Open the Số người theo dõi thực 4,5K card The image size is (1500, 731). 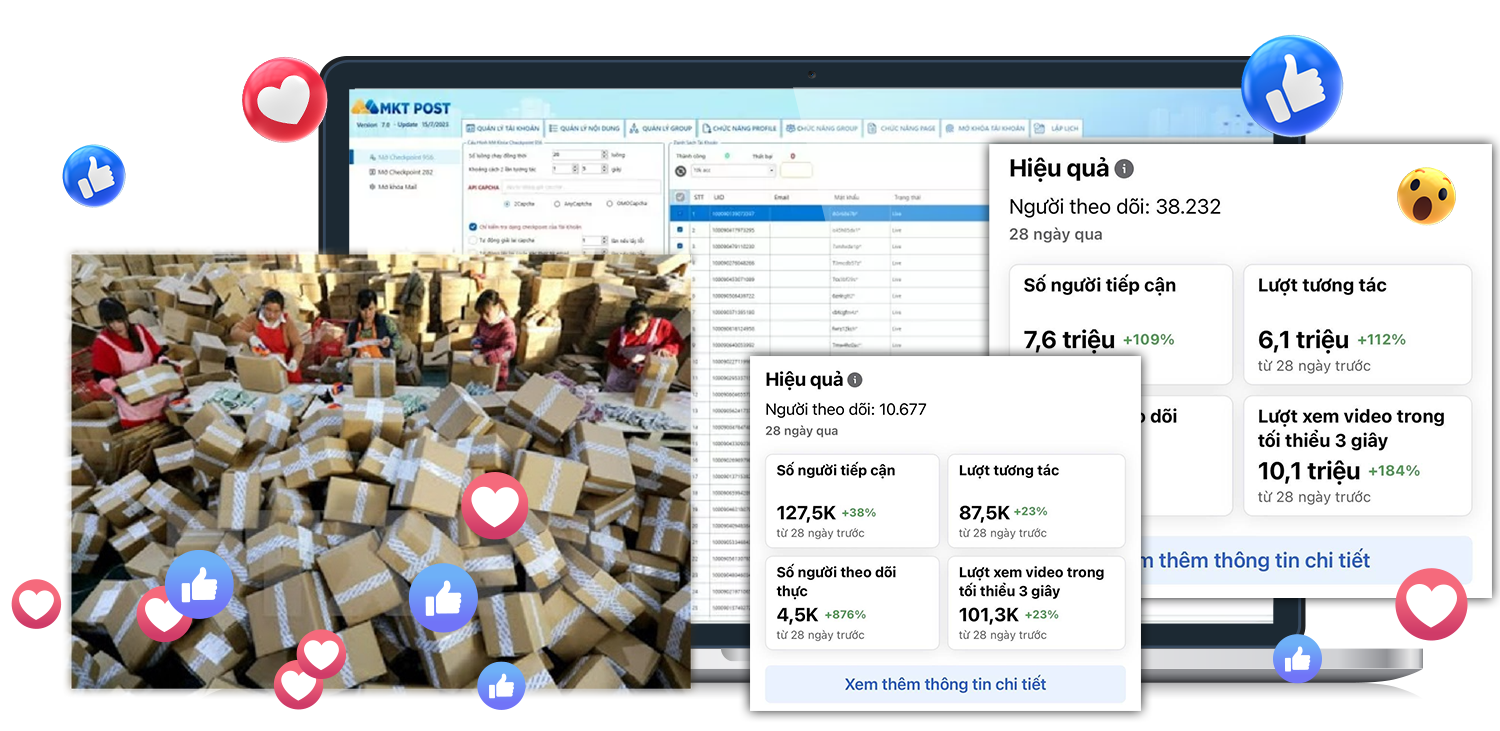[852, 603]
